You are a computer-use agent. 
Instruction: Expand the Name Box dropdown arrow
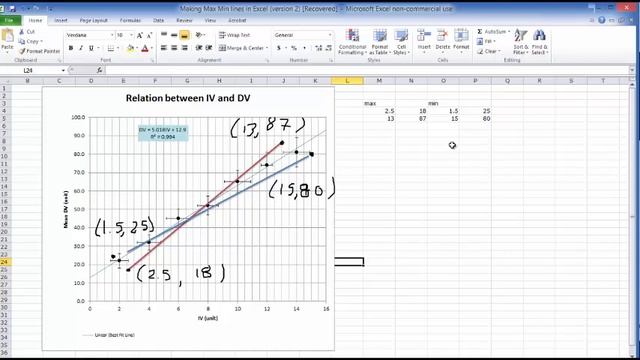click(63, 70)
